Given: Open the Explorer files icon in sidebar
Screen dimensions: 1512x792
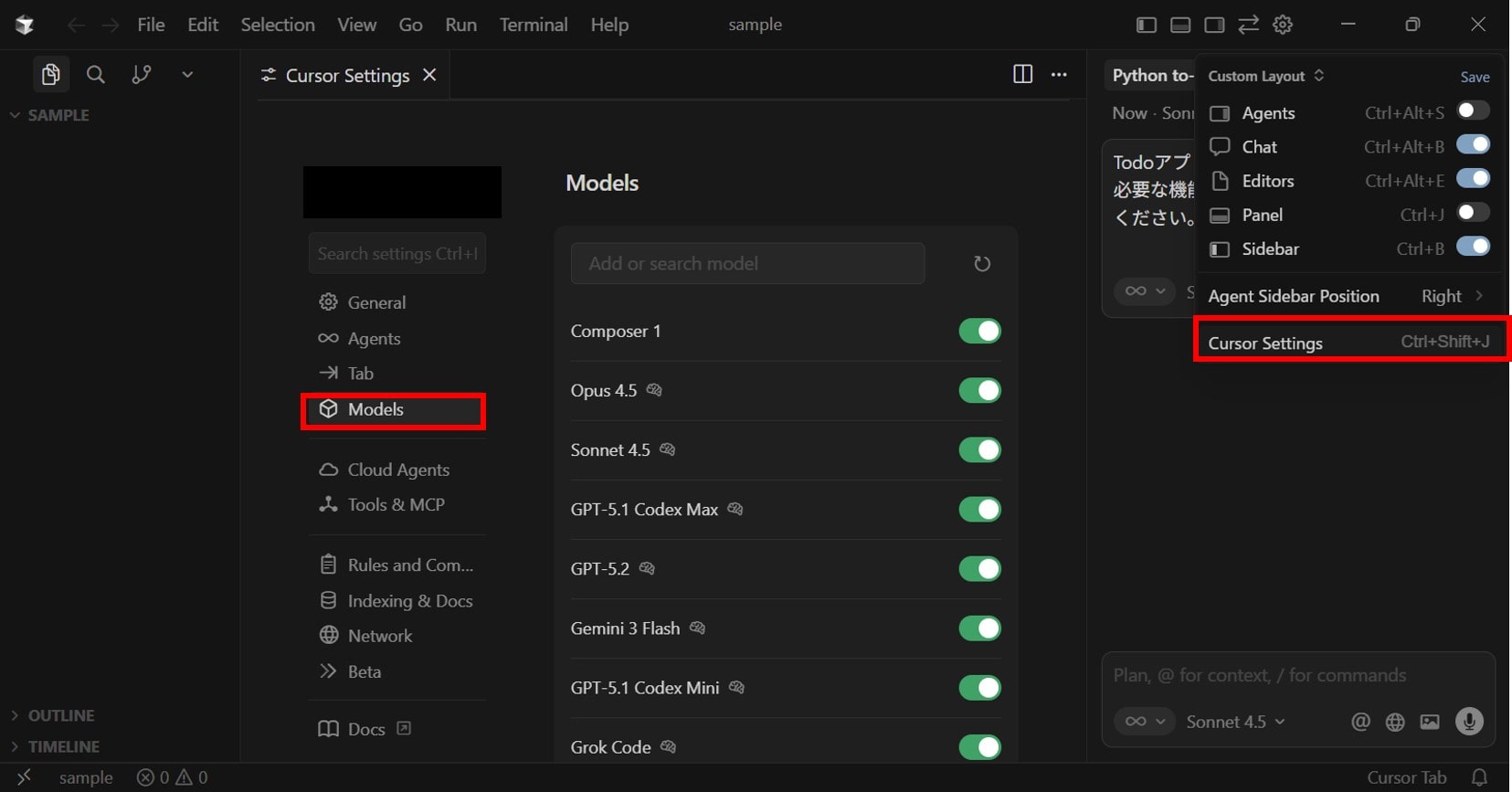Looking at the screenshot, I should [x=51, y=74].
